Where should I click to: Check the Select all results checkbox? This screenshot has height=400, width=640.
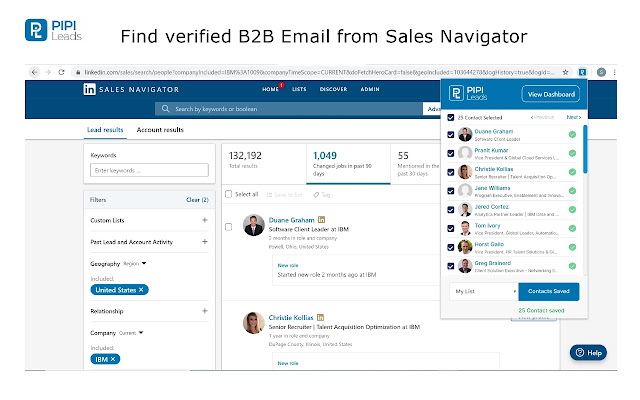(229, 194)
